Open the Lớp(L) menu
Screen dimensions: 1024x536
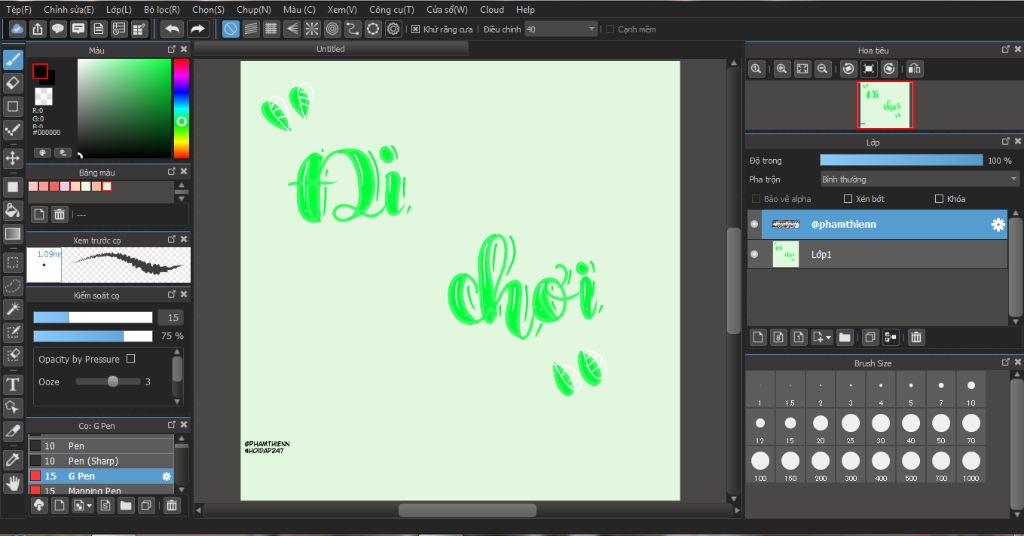(119, 10)
